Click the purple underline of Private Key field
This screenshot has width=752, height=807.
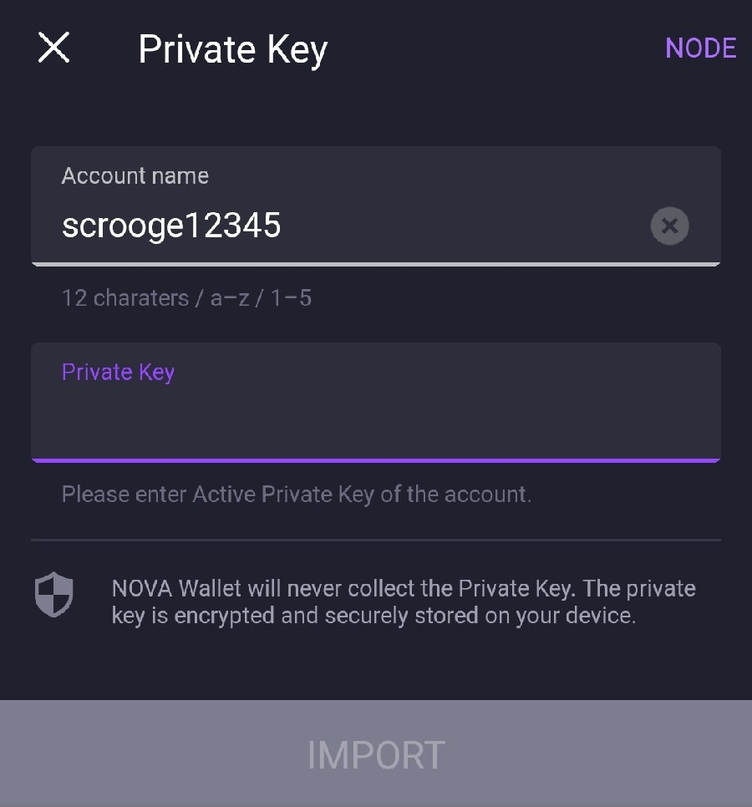[x=375, y=460]
